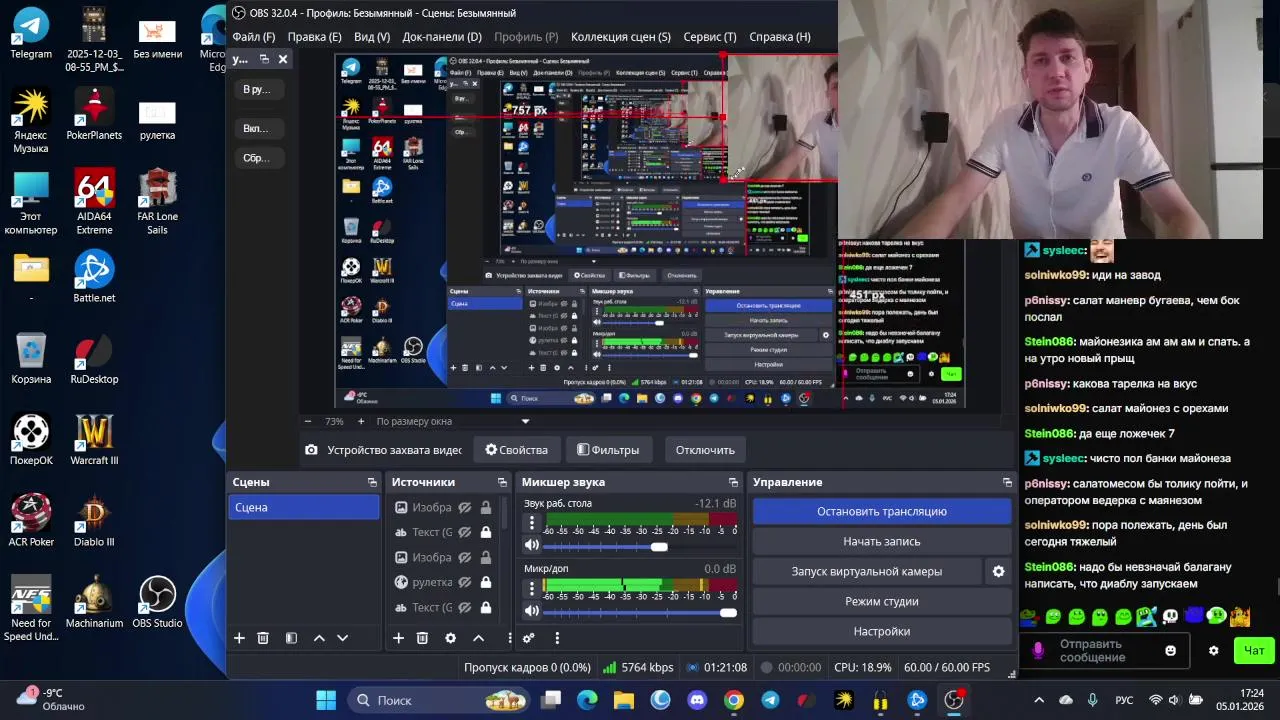The width and height of the screenshot is (1280, 720).
Task: Open the Справка menu
Action: pos(780,37)
